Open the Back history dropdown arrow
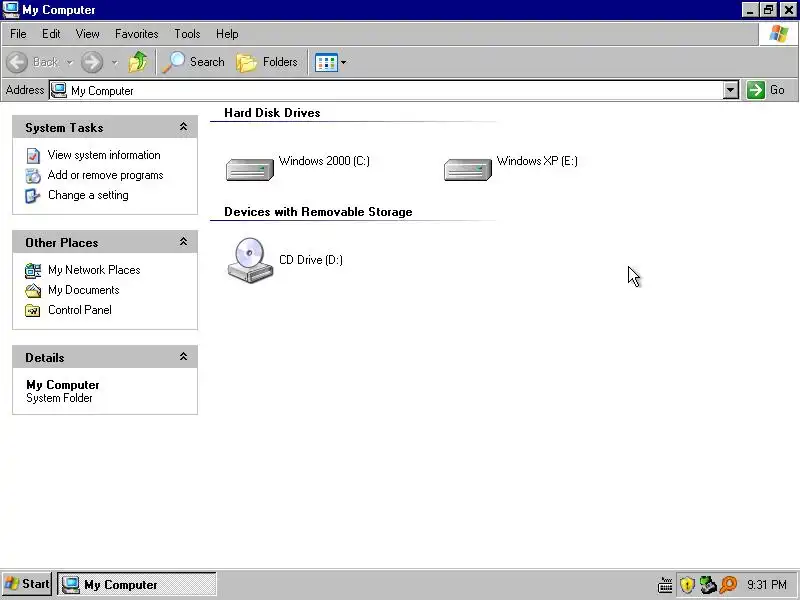 tap(70, 62)
